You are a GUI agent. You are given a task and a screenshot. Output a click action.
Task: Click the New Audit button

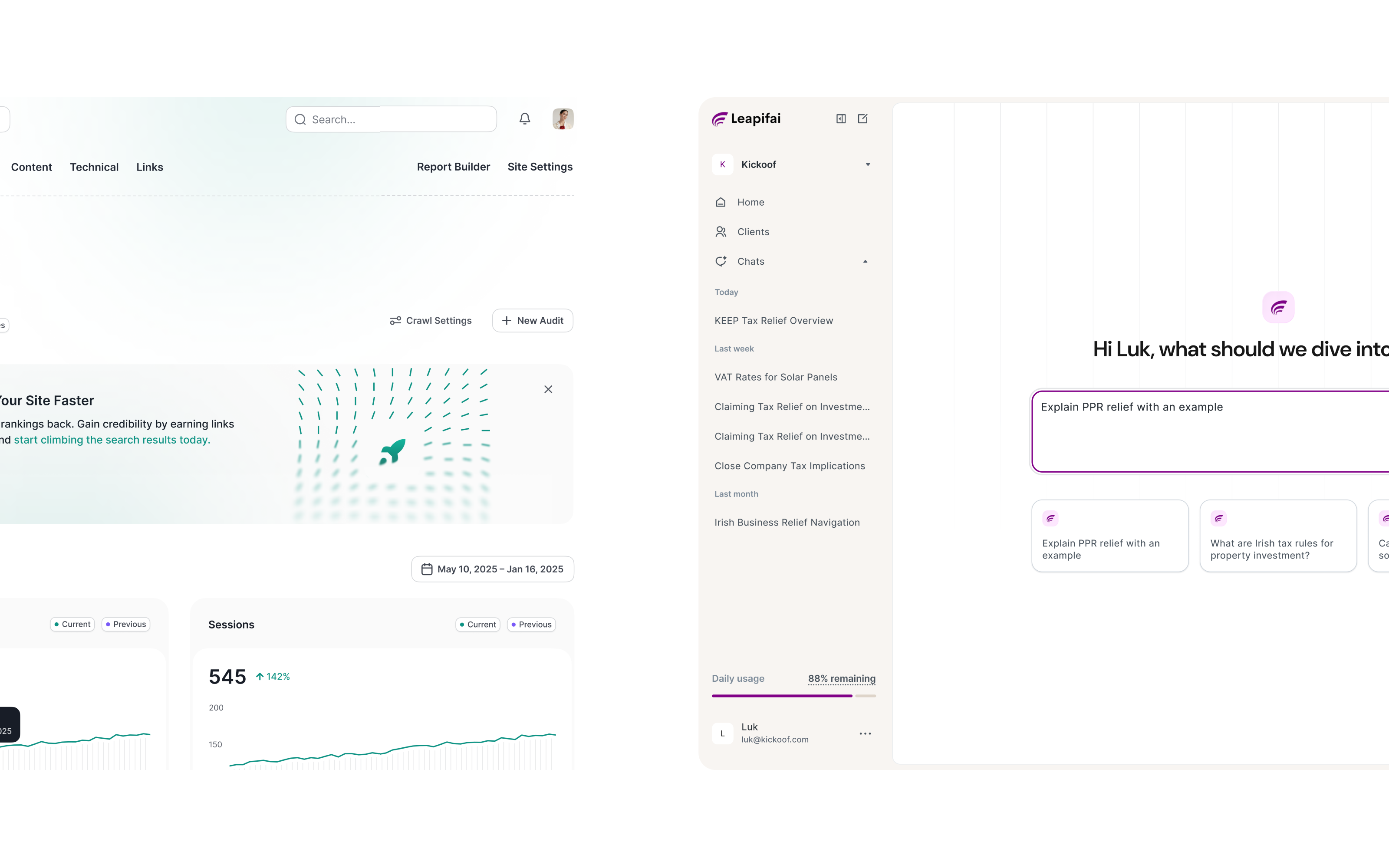pos(533,320)
